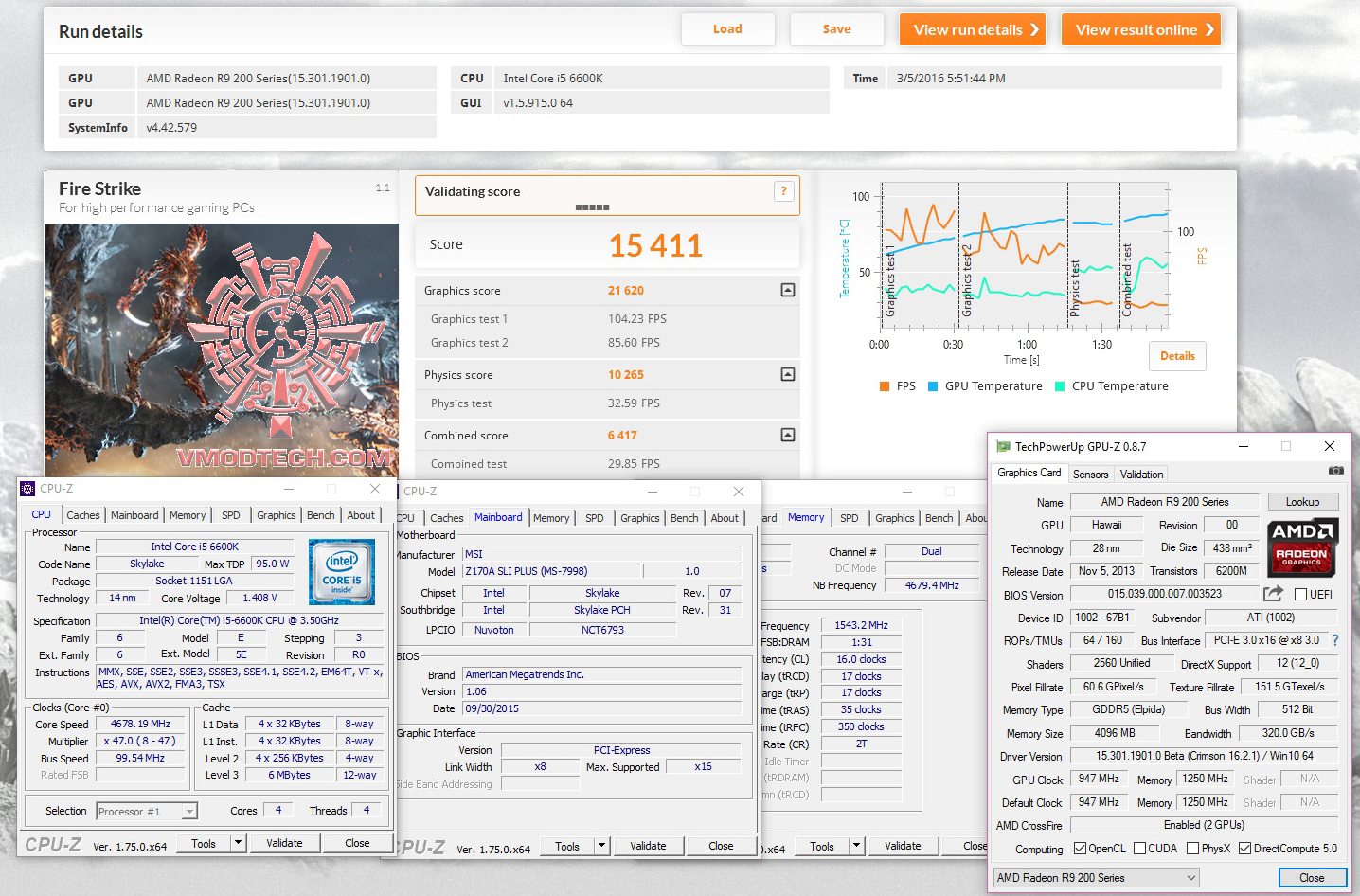Click the AMD CrossFire field Enabled (2 GPUs)
The width and height of the screenshot is (1360, 896).
point(1205,825)
